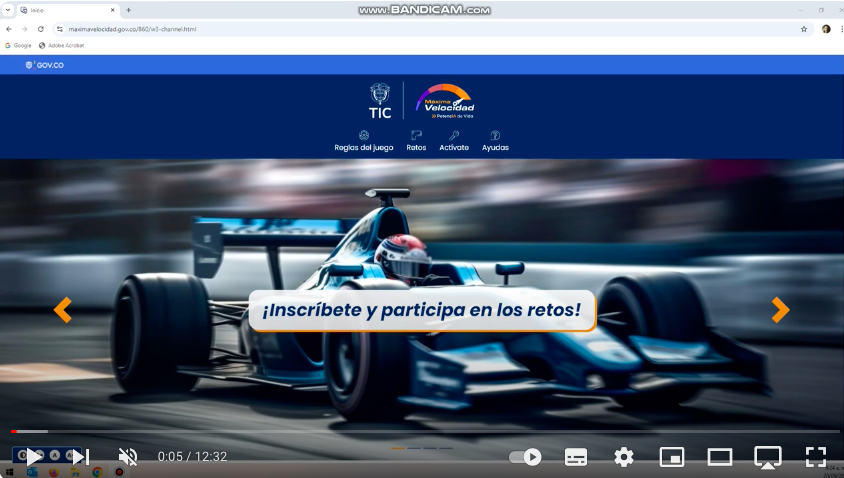This screenshot has height=478, width=844.
Task: Open the Retos menu item
Action: tap(416, 141)
